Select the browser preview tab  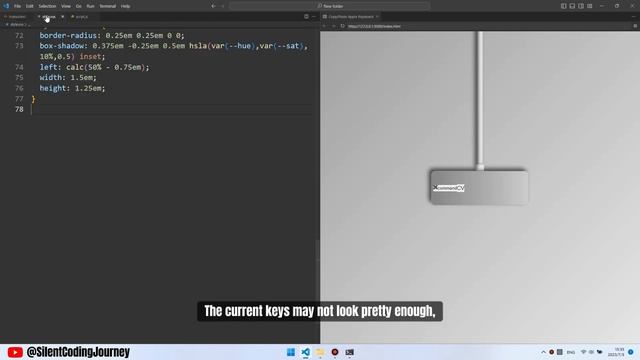click(x=351, y=17)
